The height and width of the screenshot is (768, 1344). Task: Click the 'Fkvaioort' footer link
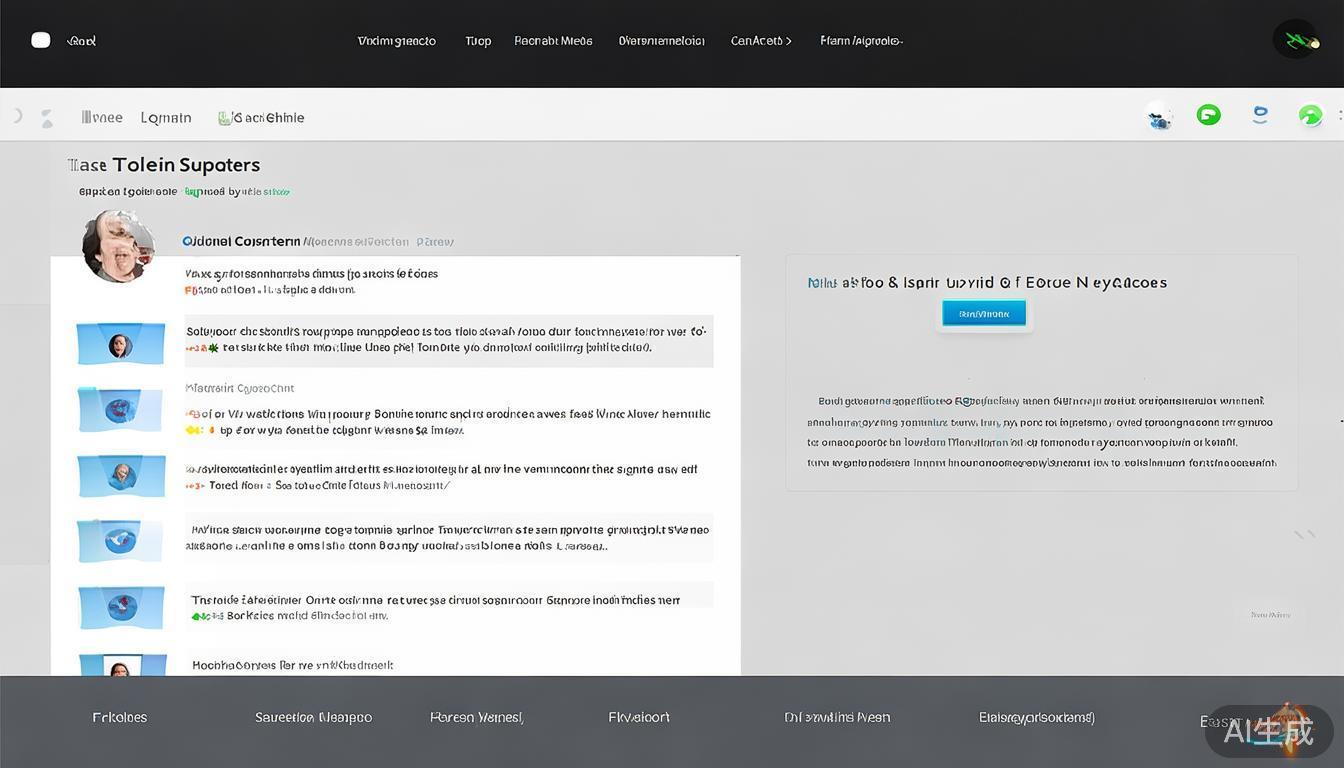point(639,717)
